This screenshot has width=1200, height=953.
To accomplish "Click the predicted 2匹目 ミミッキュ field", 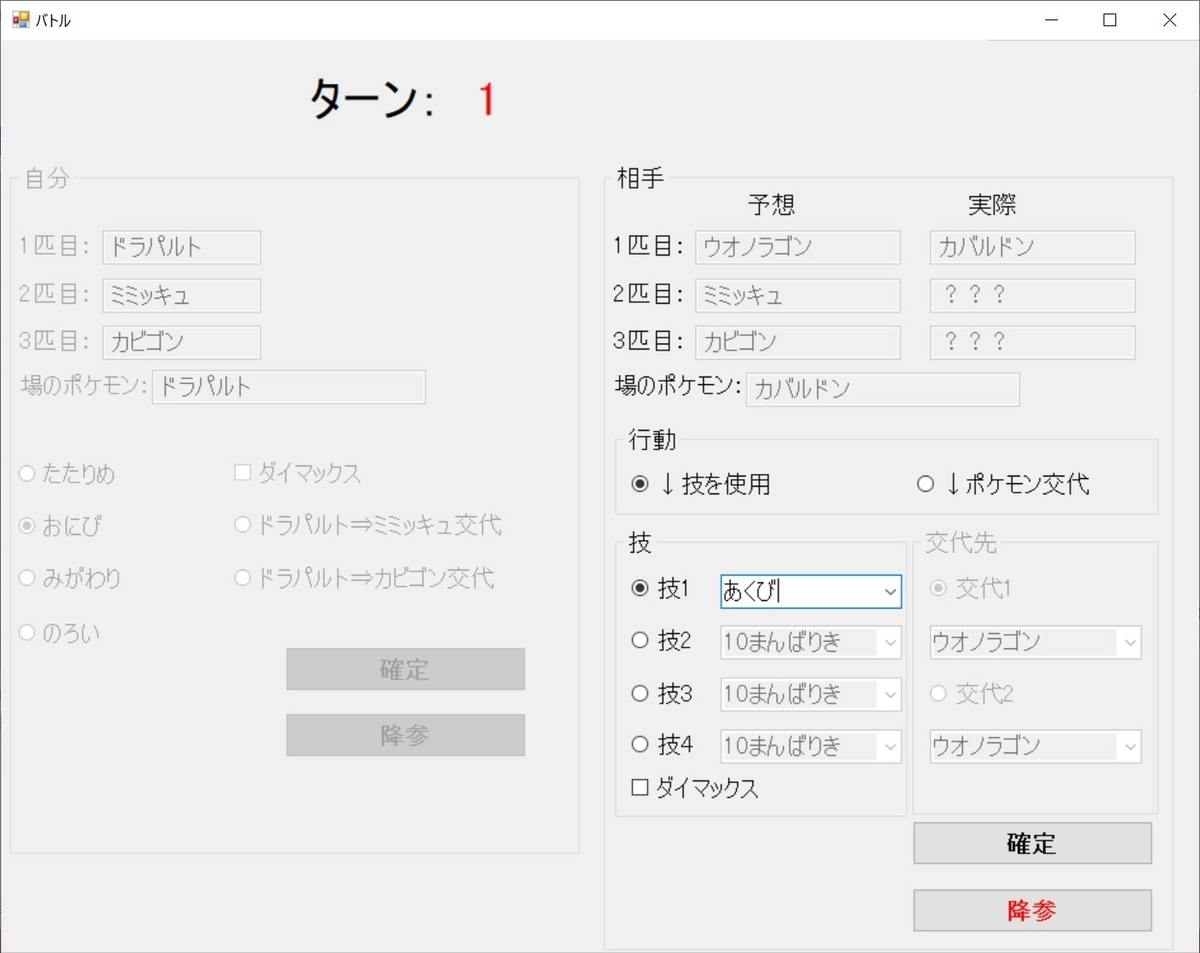I will click(797, 295).
